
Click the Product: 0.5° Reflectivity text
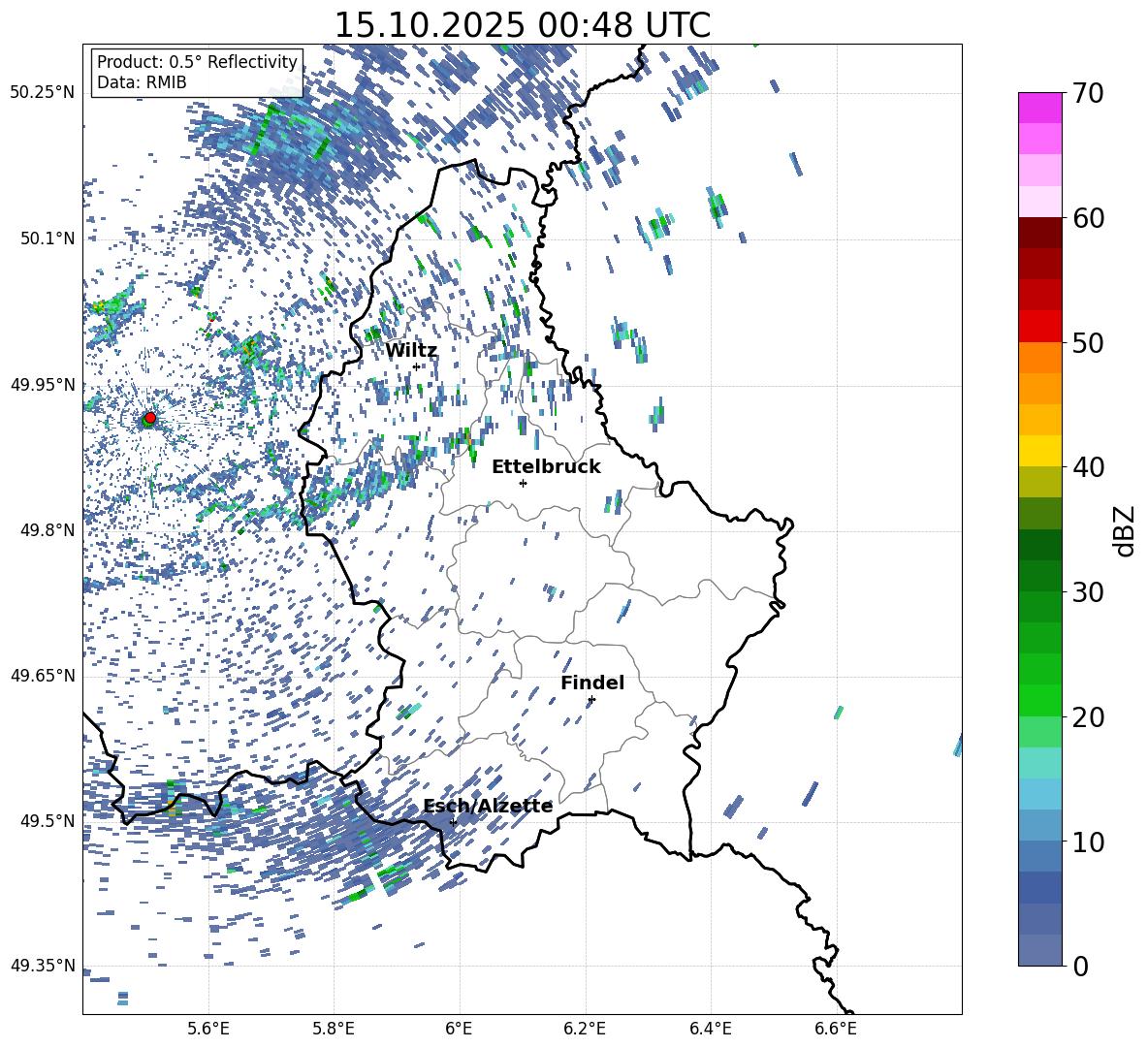click(197, 61)
